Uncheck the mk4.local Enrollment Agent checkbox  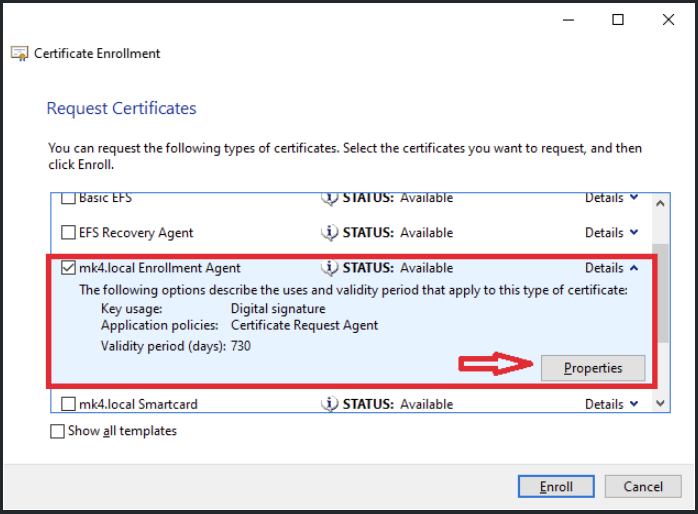tap(68, 267)
